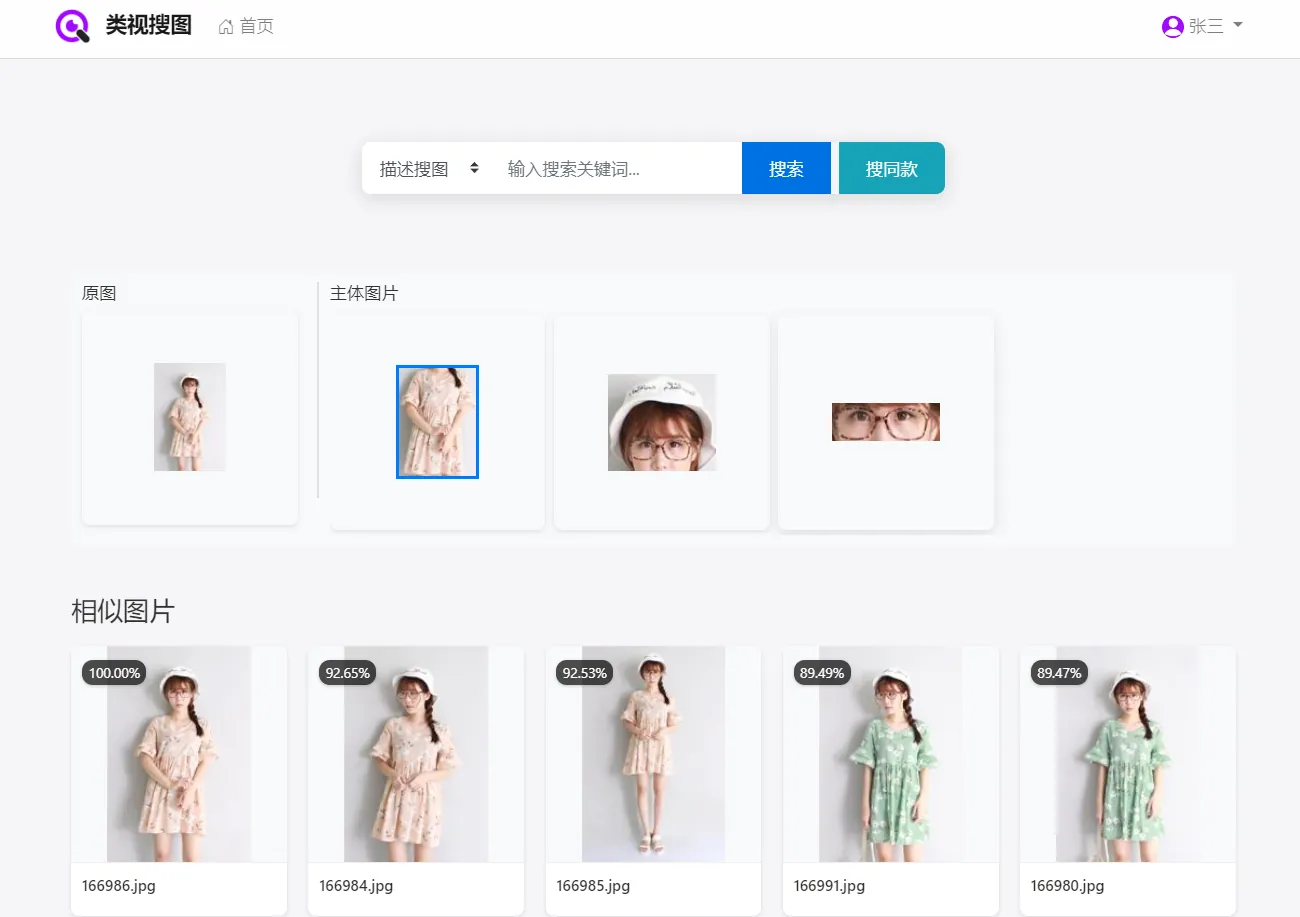Select the eyes-and-glasses subject crop

click(x=885, y=421)
